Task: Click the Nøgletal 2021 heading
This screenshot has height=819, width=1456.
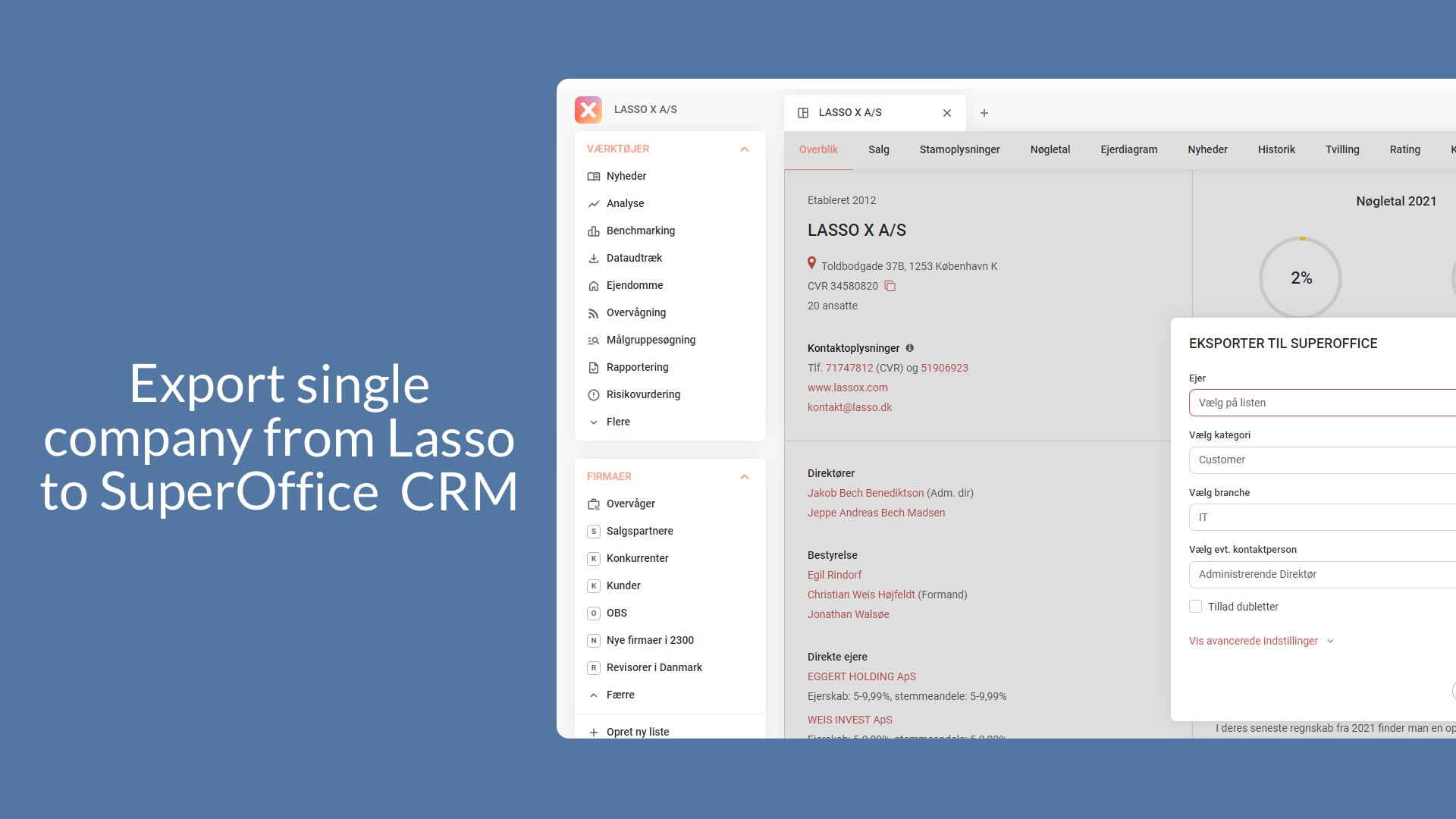Action: pos(1396,202)
